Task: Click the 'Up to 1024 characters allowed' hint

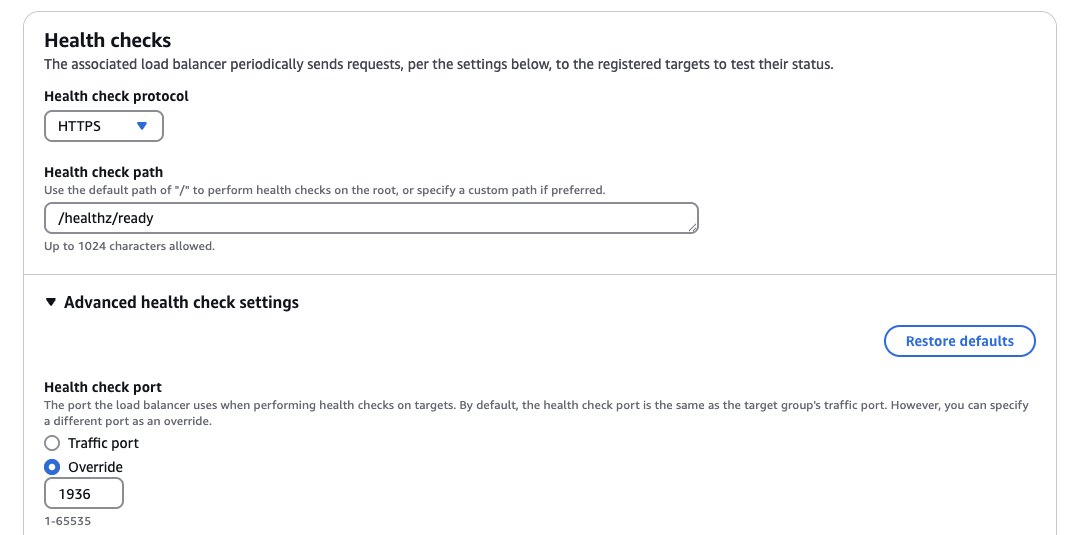Action: 129,245
